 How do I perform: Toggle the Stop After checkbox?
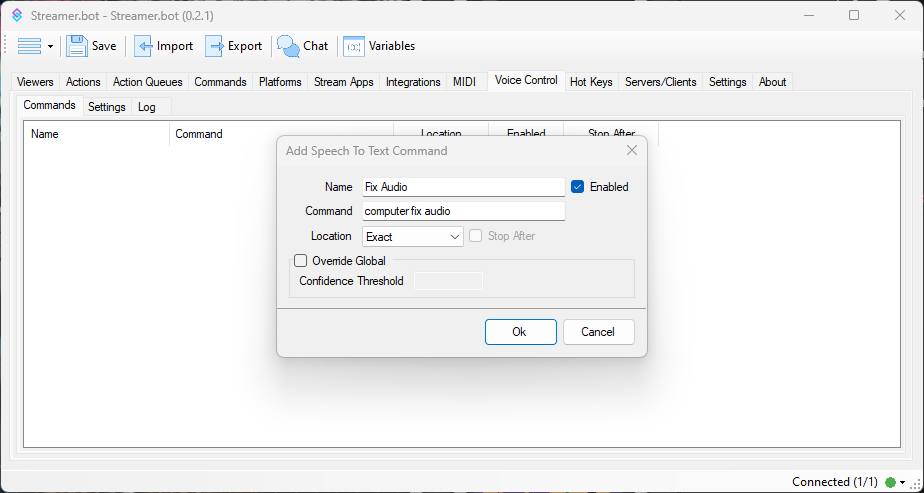tap(477, 237)
